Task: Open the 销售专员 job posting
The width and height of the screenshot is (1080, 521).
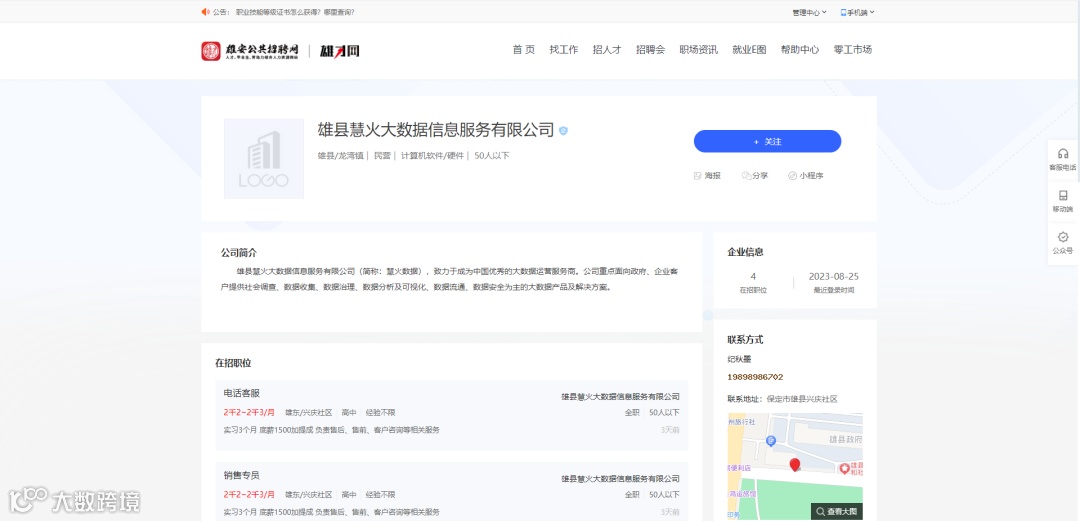Action: 242,475
